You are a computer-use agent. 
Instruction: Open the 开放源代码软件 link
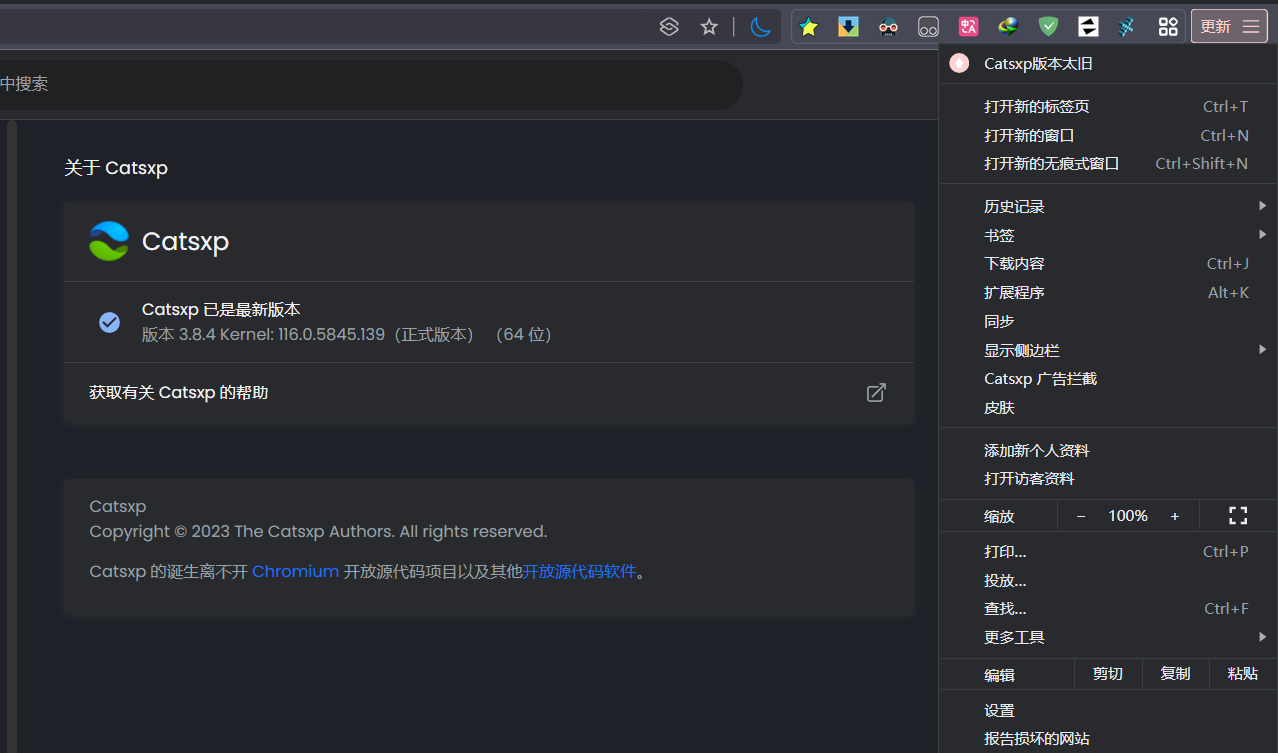580,572
